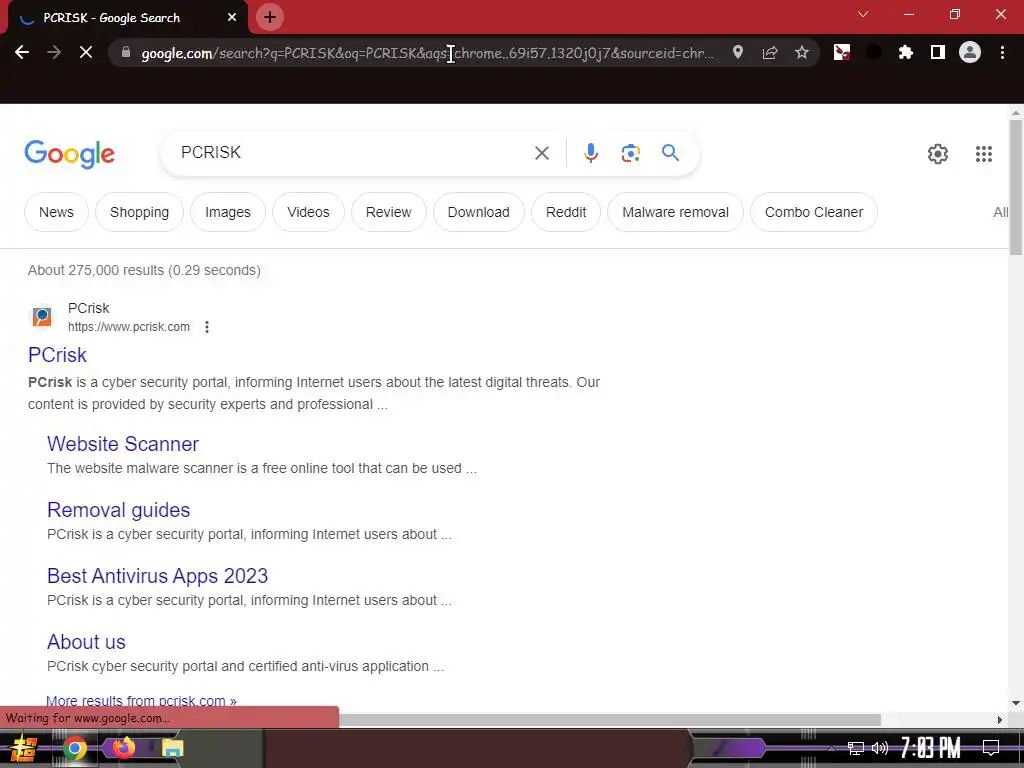Select the Reddit filter chip
Screen dimensions: 1024x768
coord(566,212)
